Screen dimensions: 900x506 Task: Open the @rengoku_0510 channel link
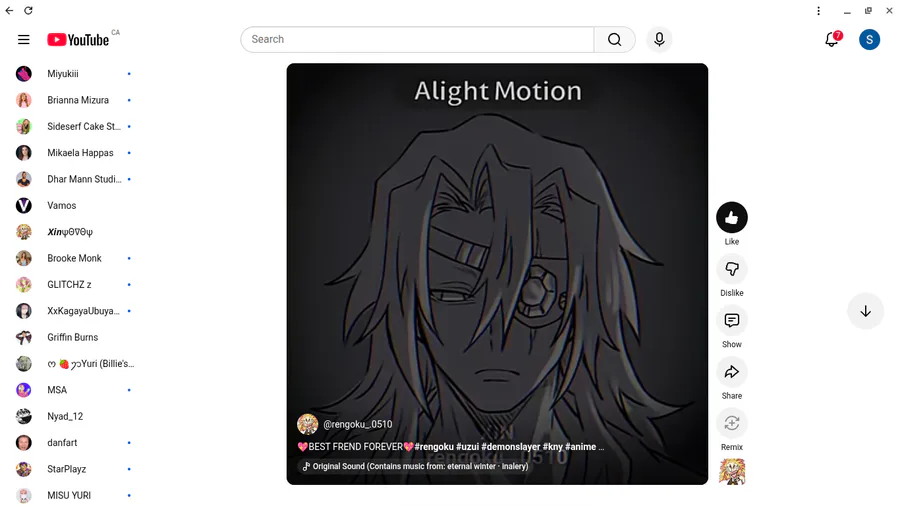click(358, 425)
